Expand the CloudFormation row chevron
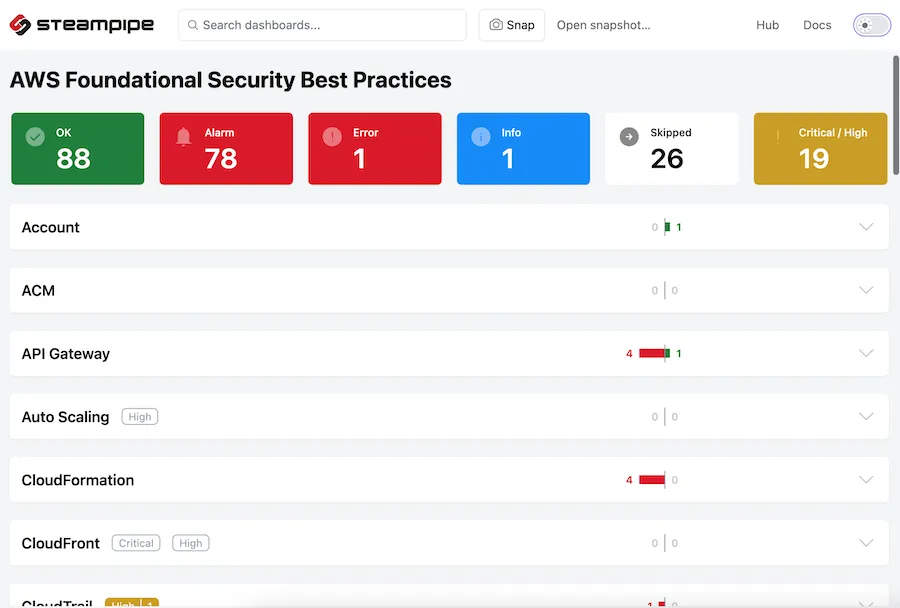 866,479
